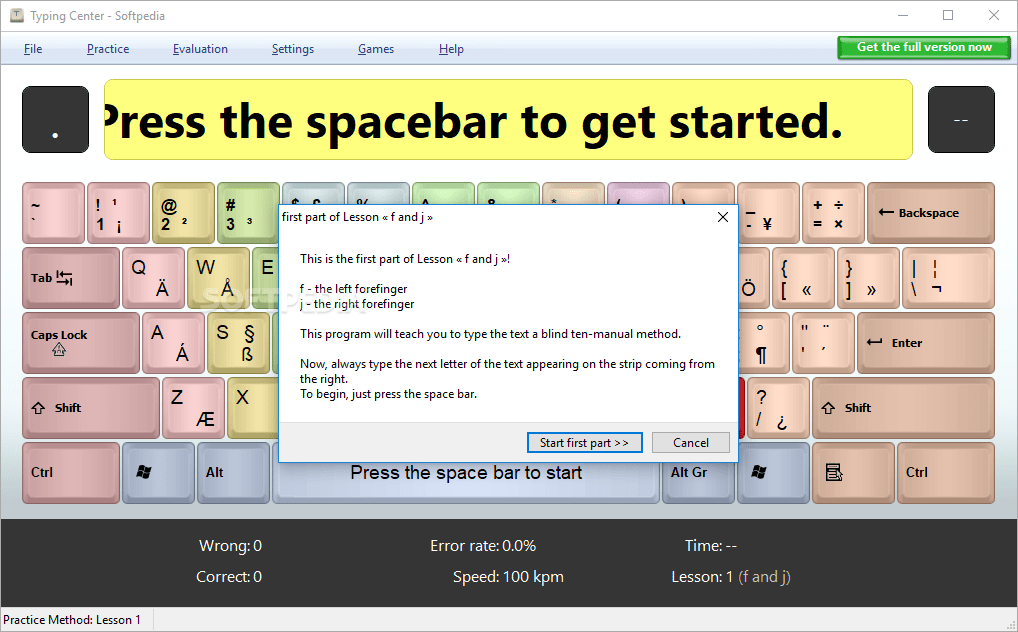
Task: Click the left Windows key icon
Action: [157, 472]
